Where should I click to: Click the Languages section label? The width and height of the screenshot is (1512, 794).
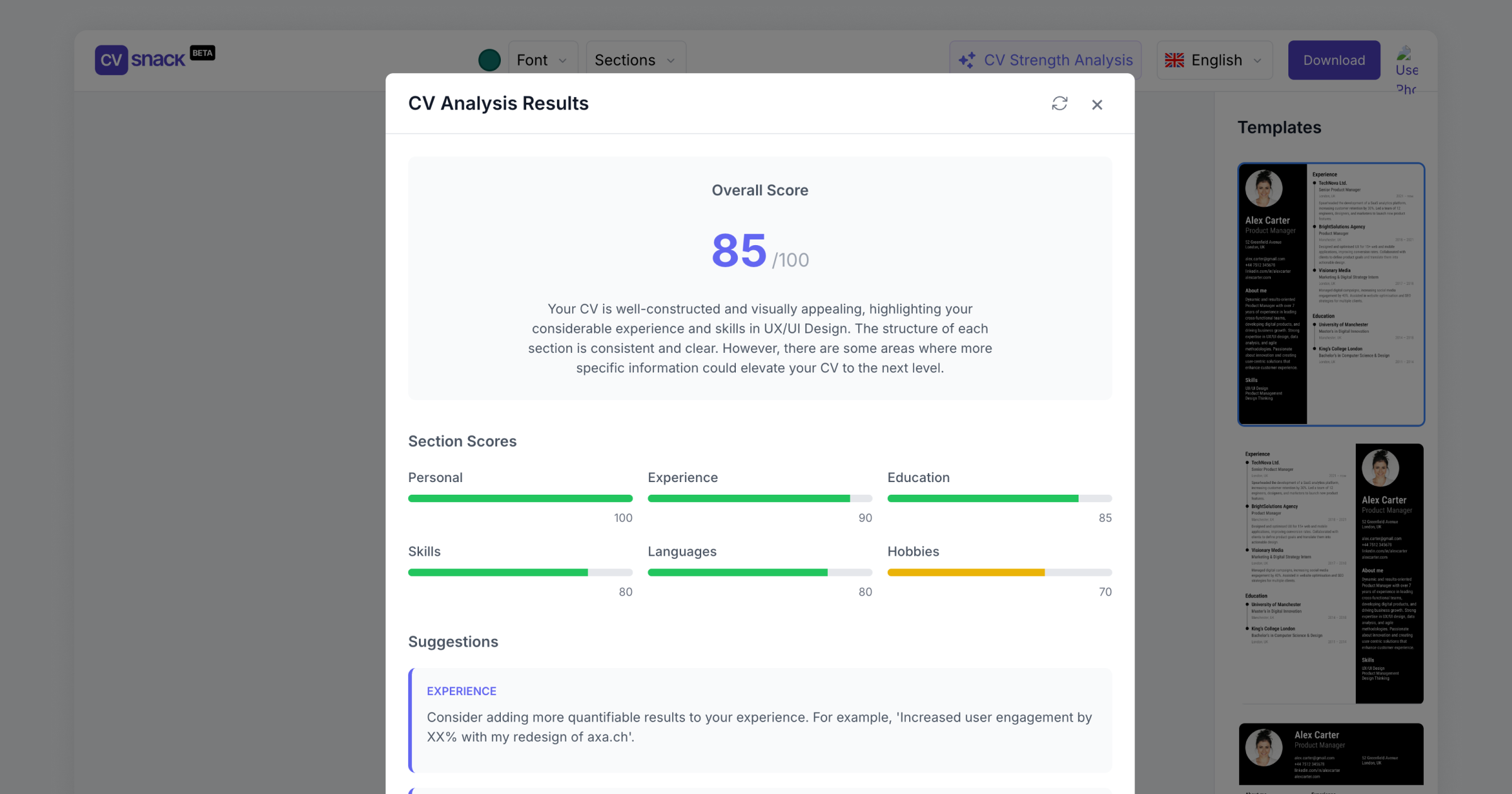click(x=682, y=551)
